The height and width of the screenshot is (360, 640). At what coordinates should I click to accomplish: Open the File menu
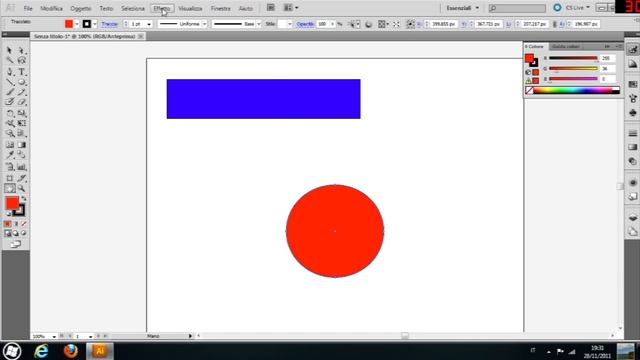click(28, 8)
